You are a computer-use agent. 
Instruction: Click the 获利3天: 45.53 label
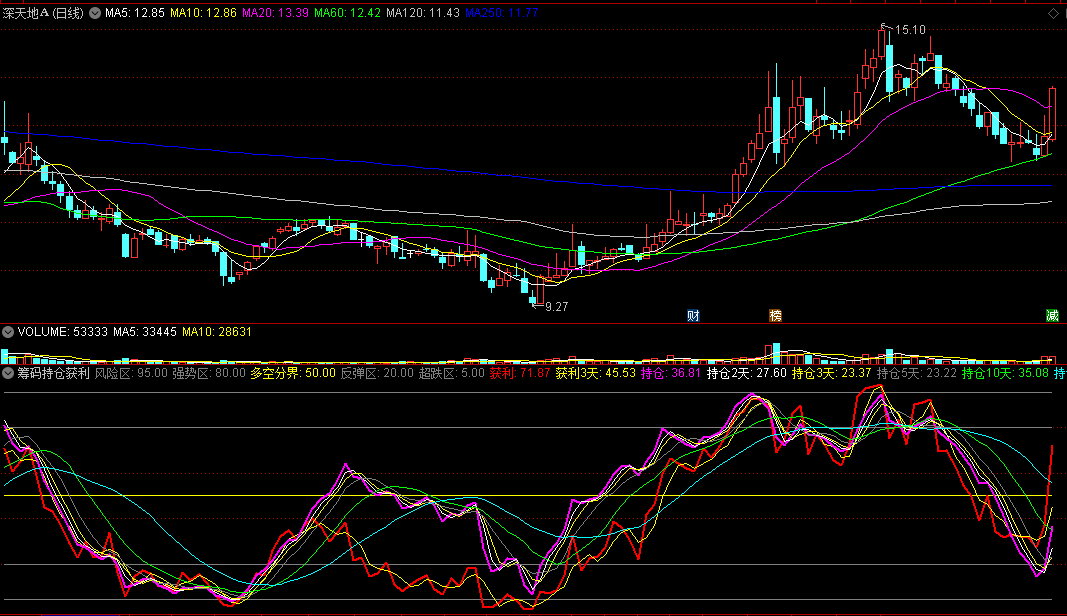[x=595, y=373]
